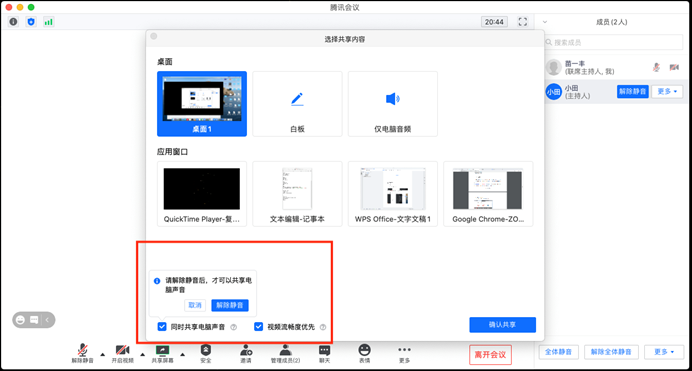Image resolution: width=692 pixels, height=371 pixels.
Task: Open 更多 dropdown for member 小田
Action: point(667,91)
